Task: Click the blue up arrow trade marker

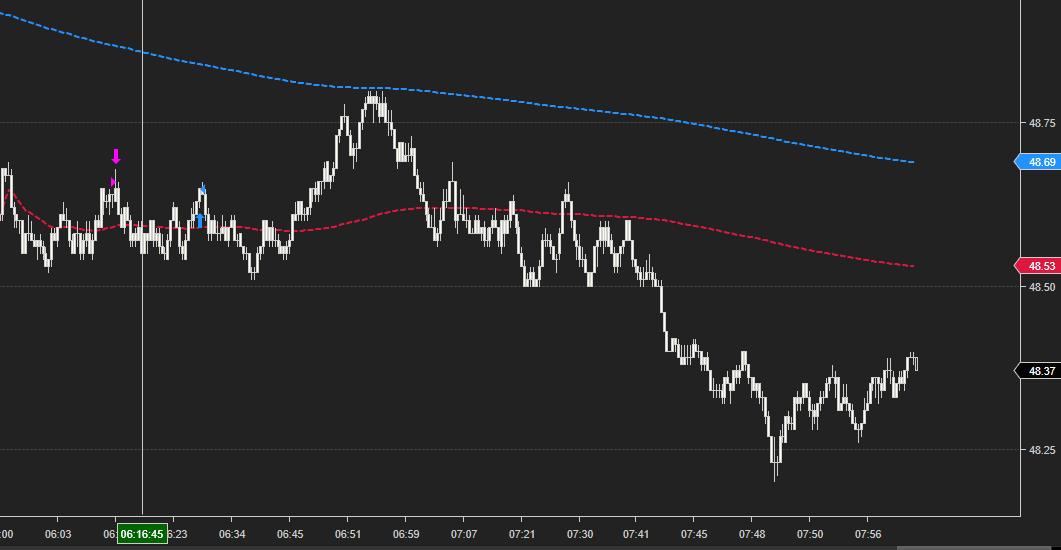Action: coord(200,220)
